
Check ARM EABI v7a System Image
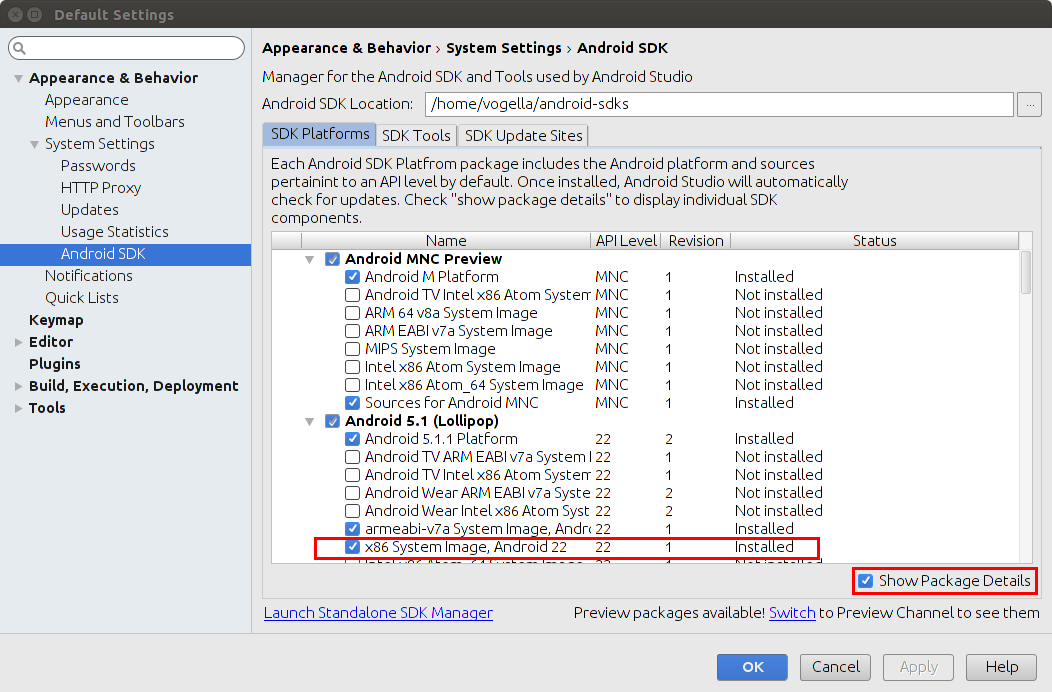[352, 331]
